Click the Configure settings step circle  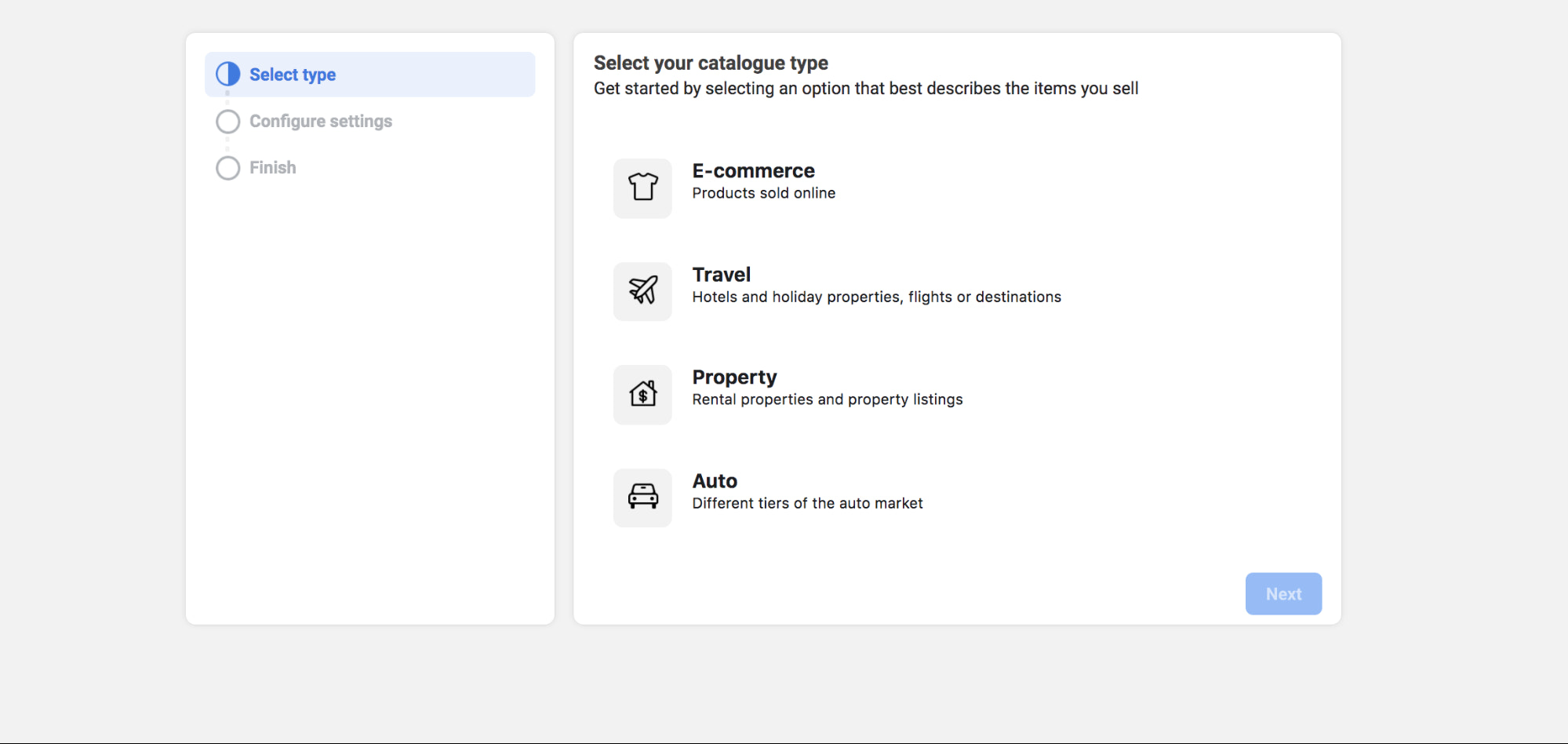pos(227,122)
